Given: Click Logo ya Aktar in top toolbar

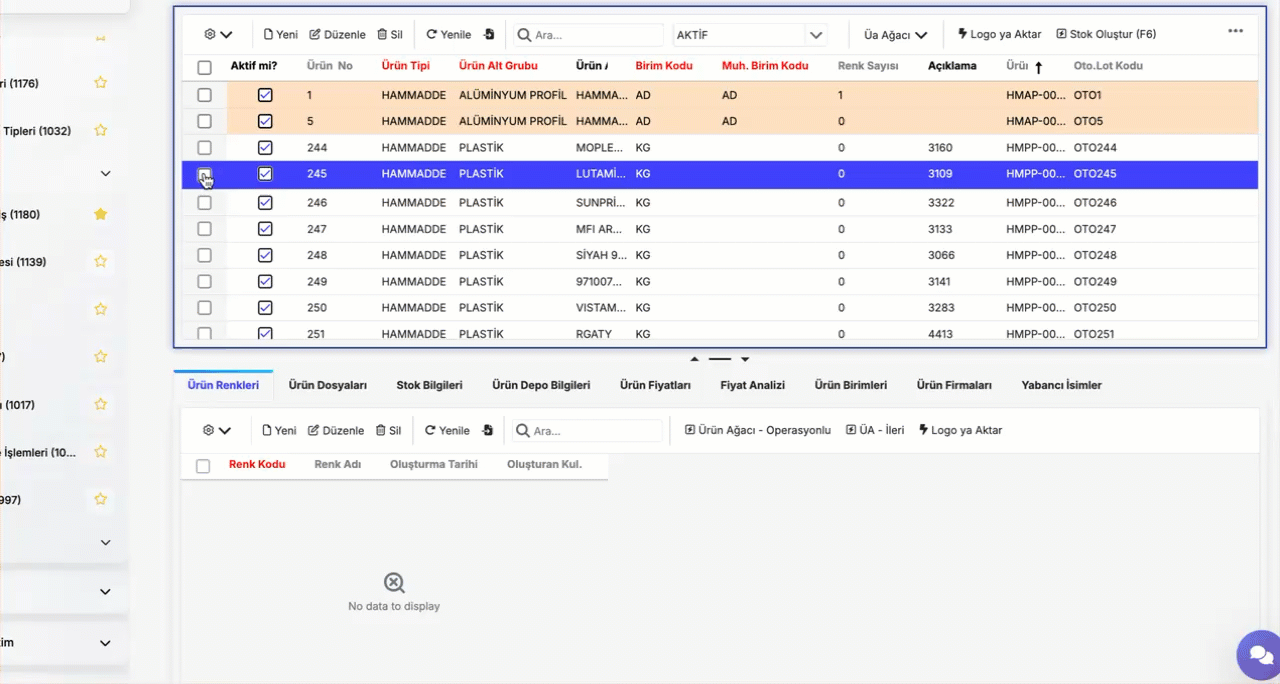Looking at the screenshot, I should click(999, 34).
